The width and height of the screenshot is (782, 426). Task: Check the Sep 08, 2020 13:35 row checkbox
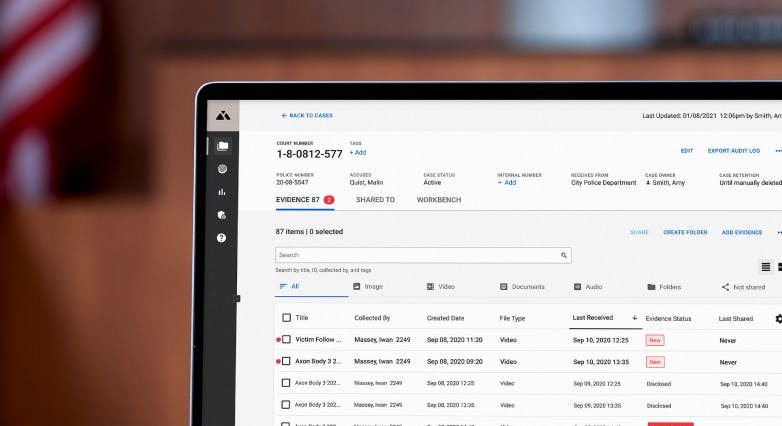(286, 405)
